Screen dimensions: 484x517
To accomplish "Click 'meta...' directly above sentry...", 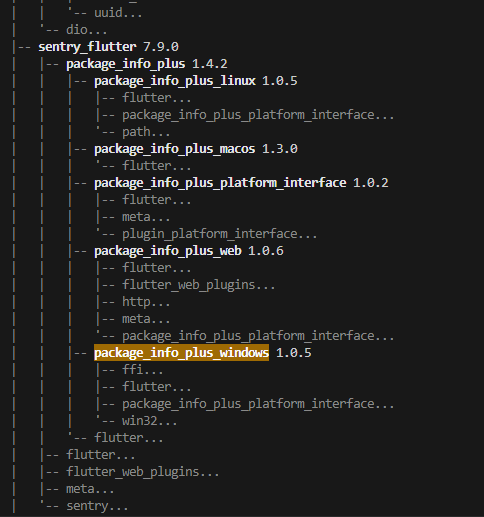I will point(90,489).
